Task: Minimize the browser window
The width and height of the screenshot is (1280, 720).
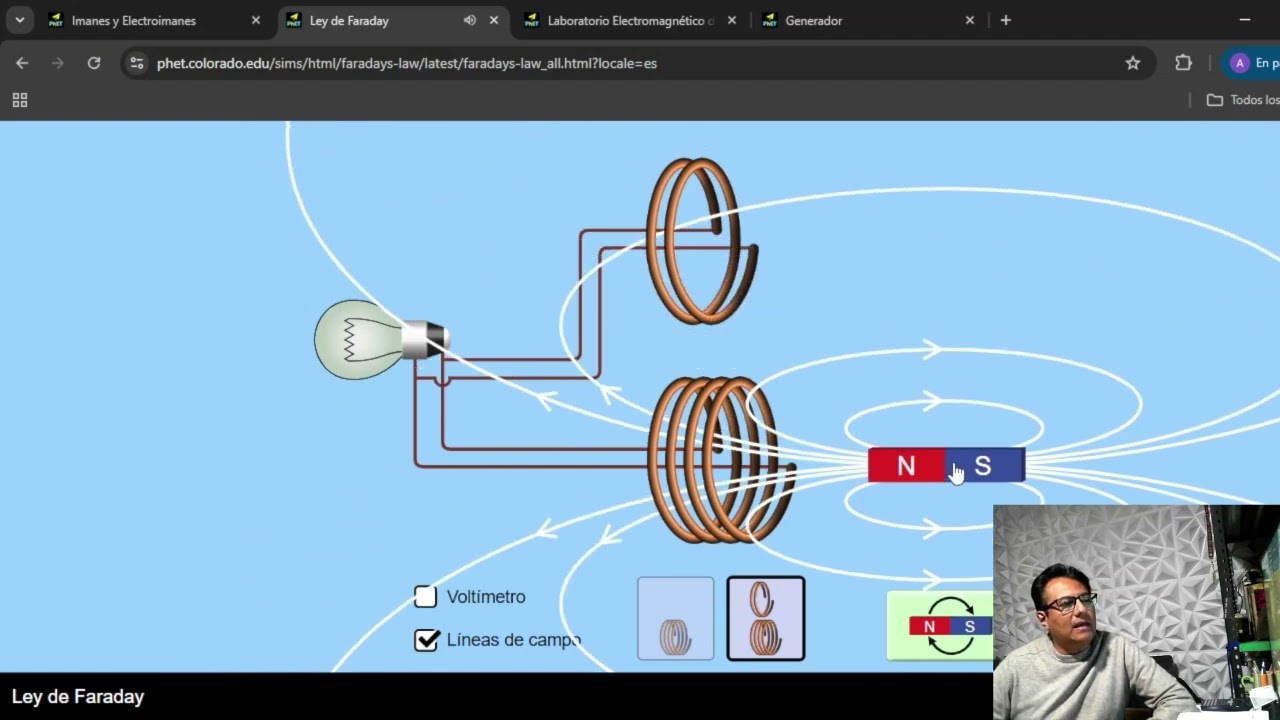Action: 1245,20
